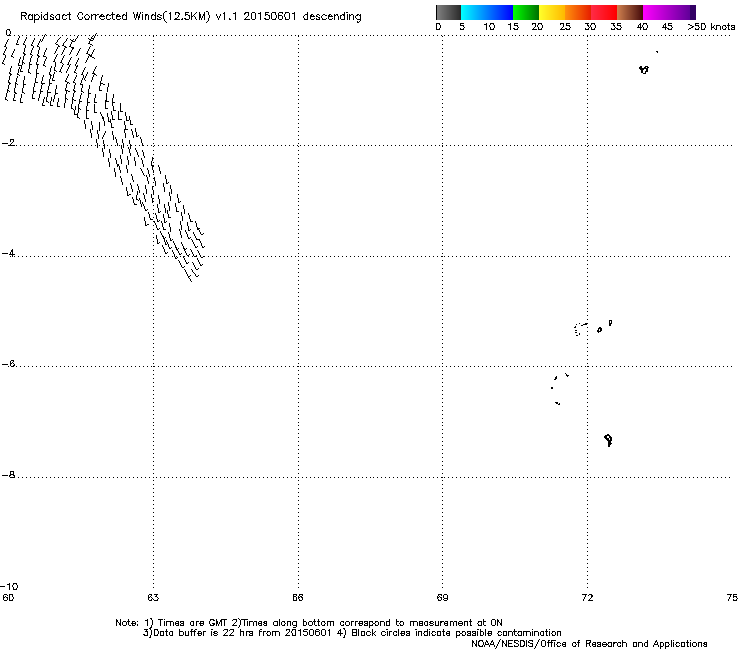Click the '72' longitude axis label
The height and width of the screenshot is (650, 740).
pos(587,598)
